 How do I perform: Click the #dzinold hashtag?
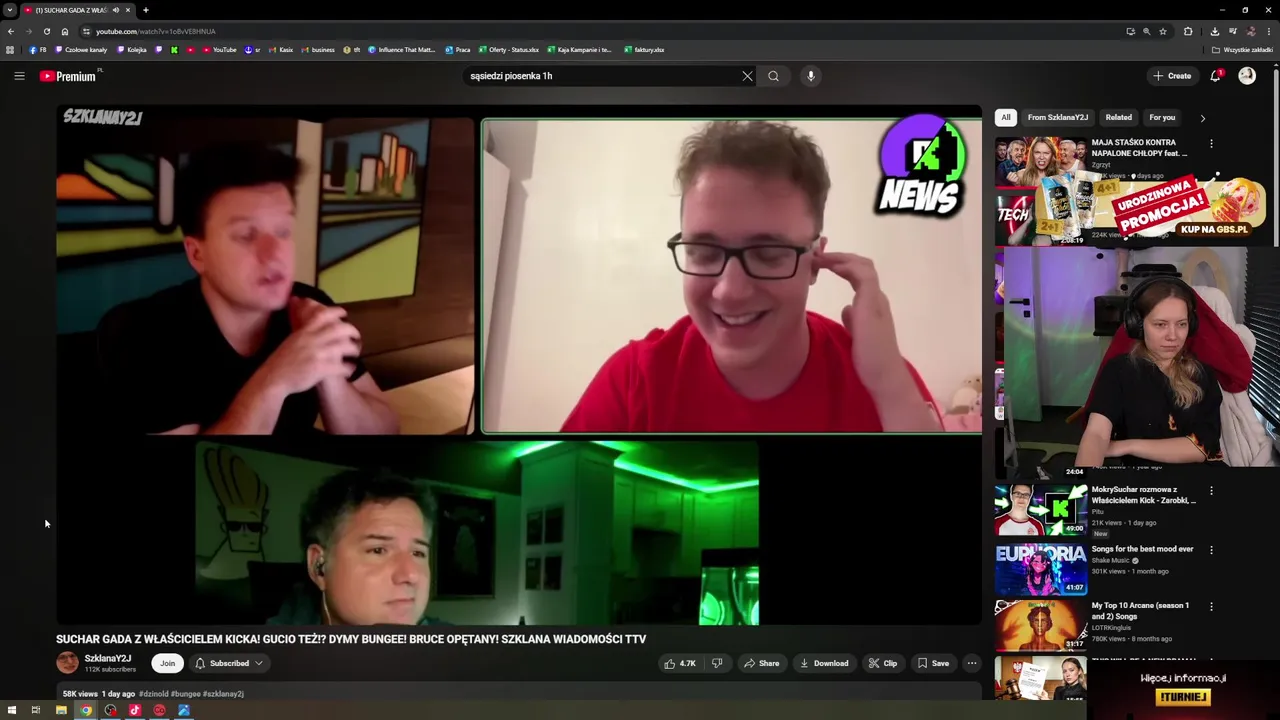click(153, 693)
